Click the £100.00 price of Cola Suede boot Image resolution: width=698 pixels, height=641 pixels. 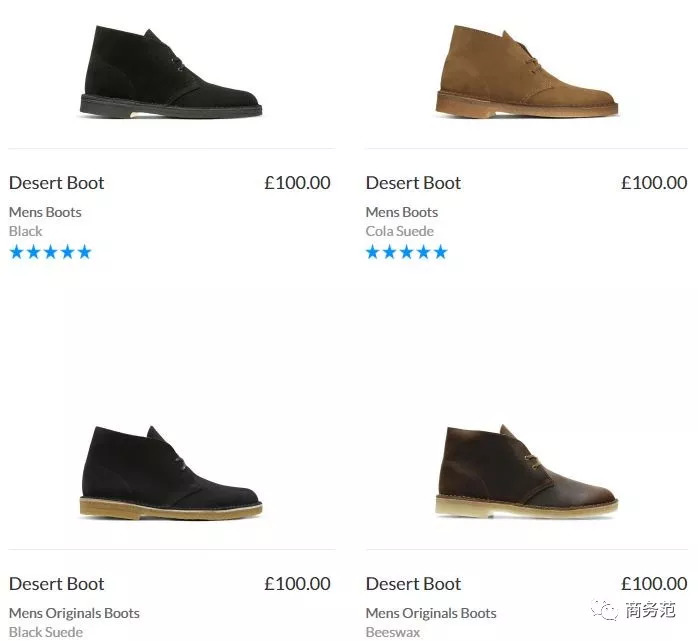[654, 183]
